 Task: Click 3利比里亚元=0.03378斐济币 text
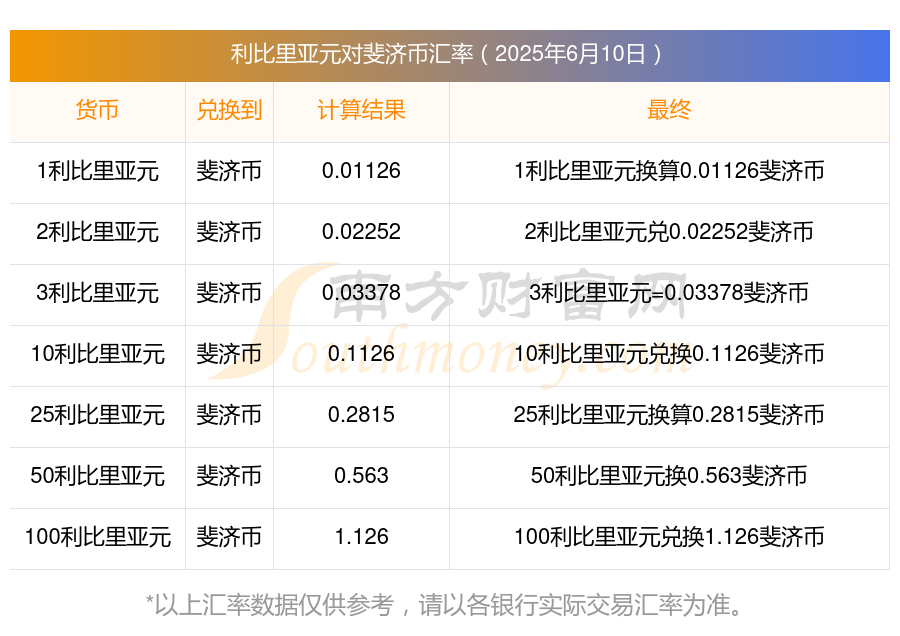click(669, 293)
